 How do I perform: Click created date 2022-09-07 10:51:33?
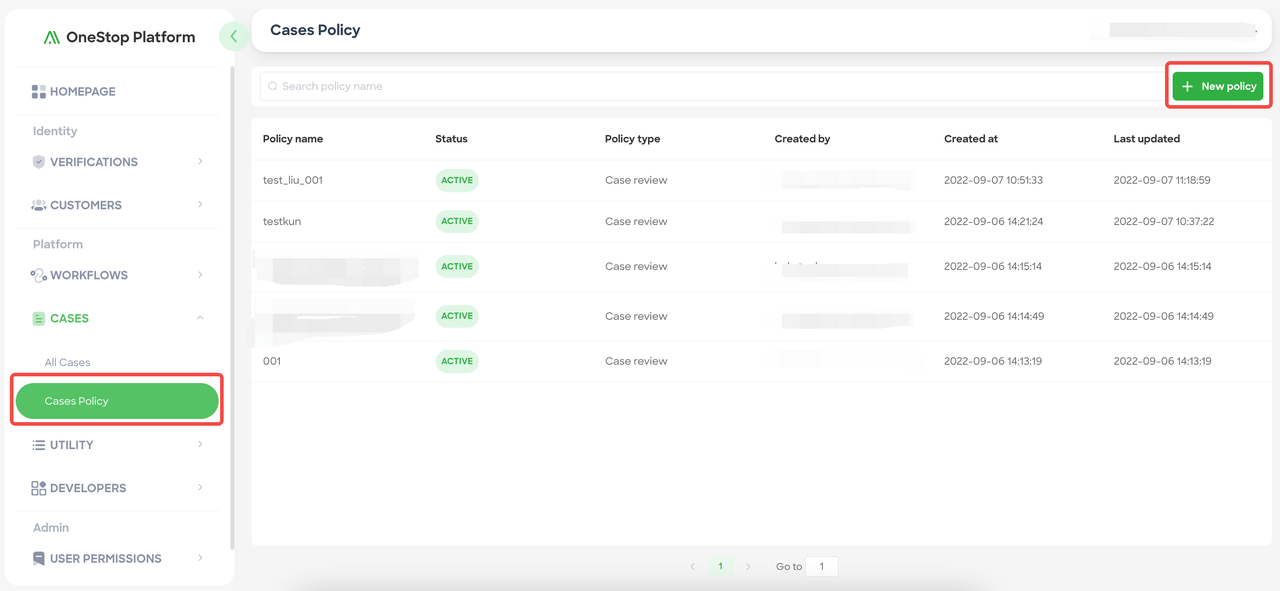[x=993, y=181]
